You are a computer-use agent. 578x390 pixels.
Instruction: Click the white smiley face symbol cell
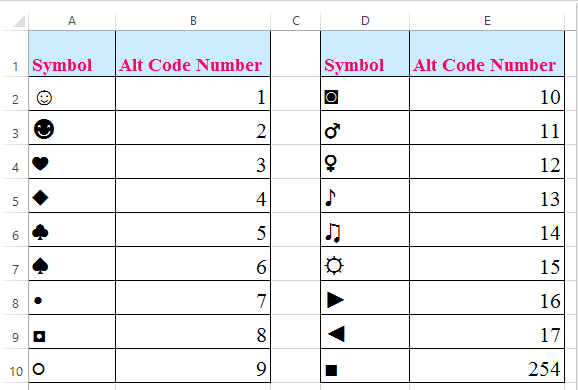pyautogui.click(x=72, y=94)
